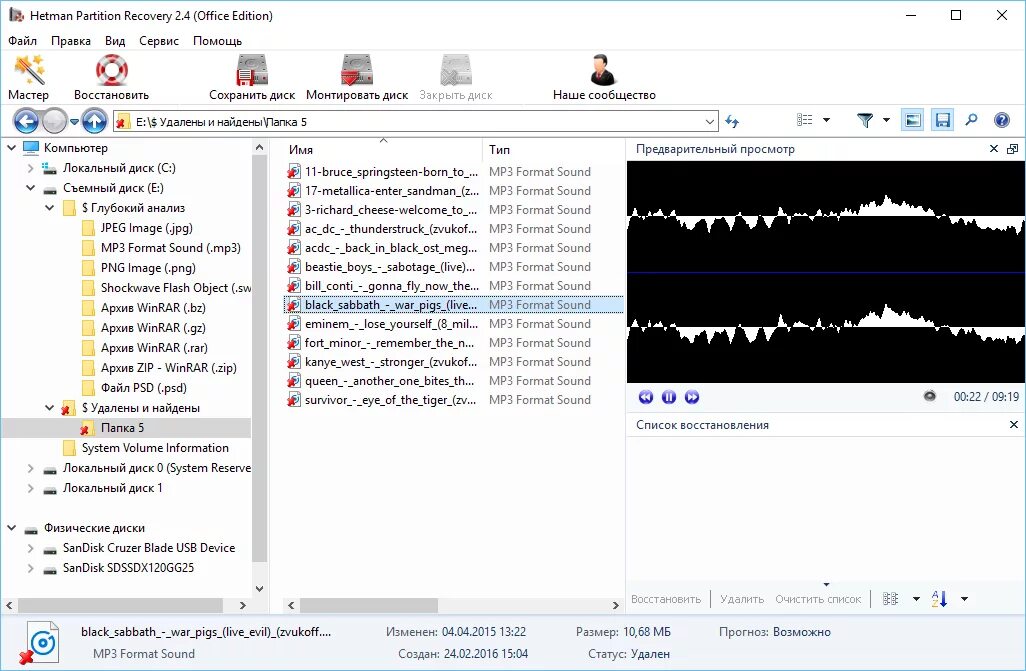Refresh the current folder view
Image resolution: width=1026 pixels, height=671 pixels.
coord(732,121)
